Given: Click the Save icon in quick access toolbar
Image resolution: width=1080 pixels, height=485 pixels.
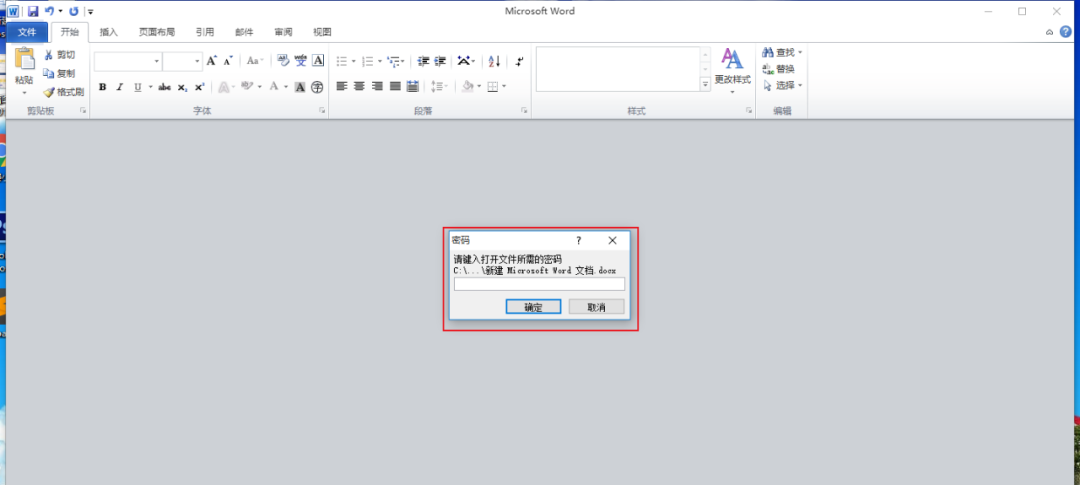Looking at the screenshot, I should [32, 11].
